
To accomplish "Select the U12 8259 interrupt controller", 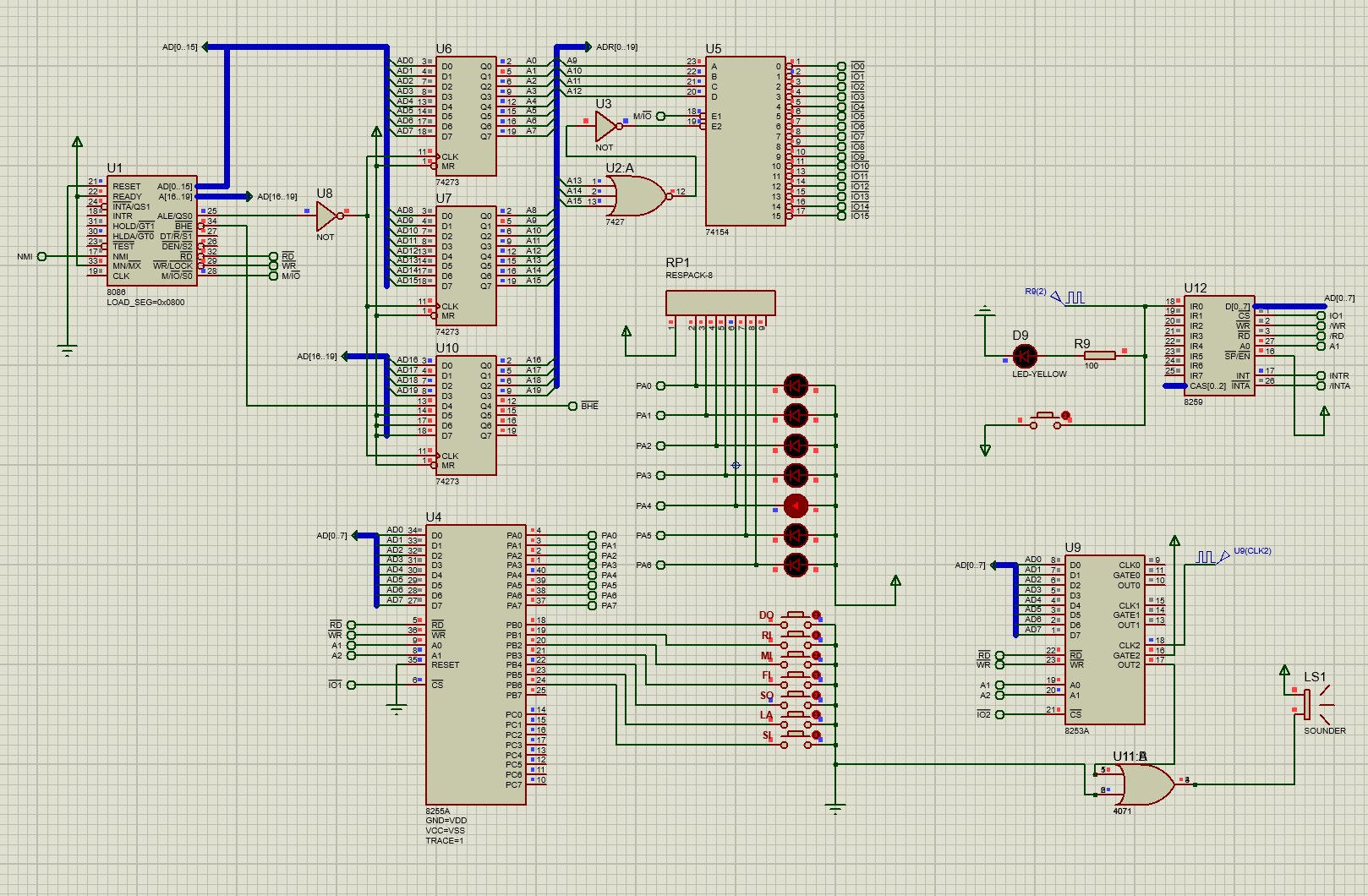I will 1218,346.
